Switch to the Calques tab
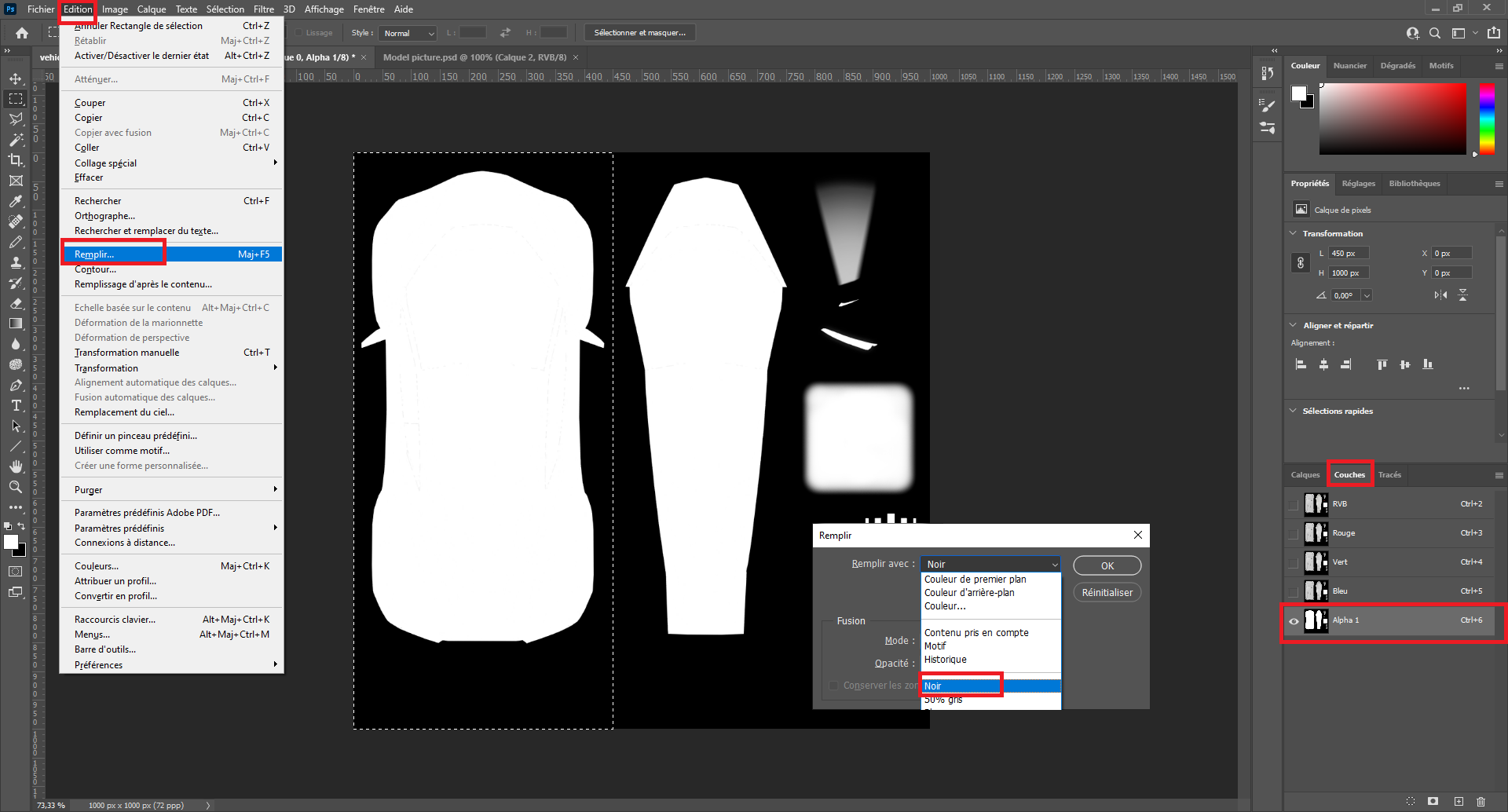Viewport: 1508px width, 812px height. pos(1305,475)
